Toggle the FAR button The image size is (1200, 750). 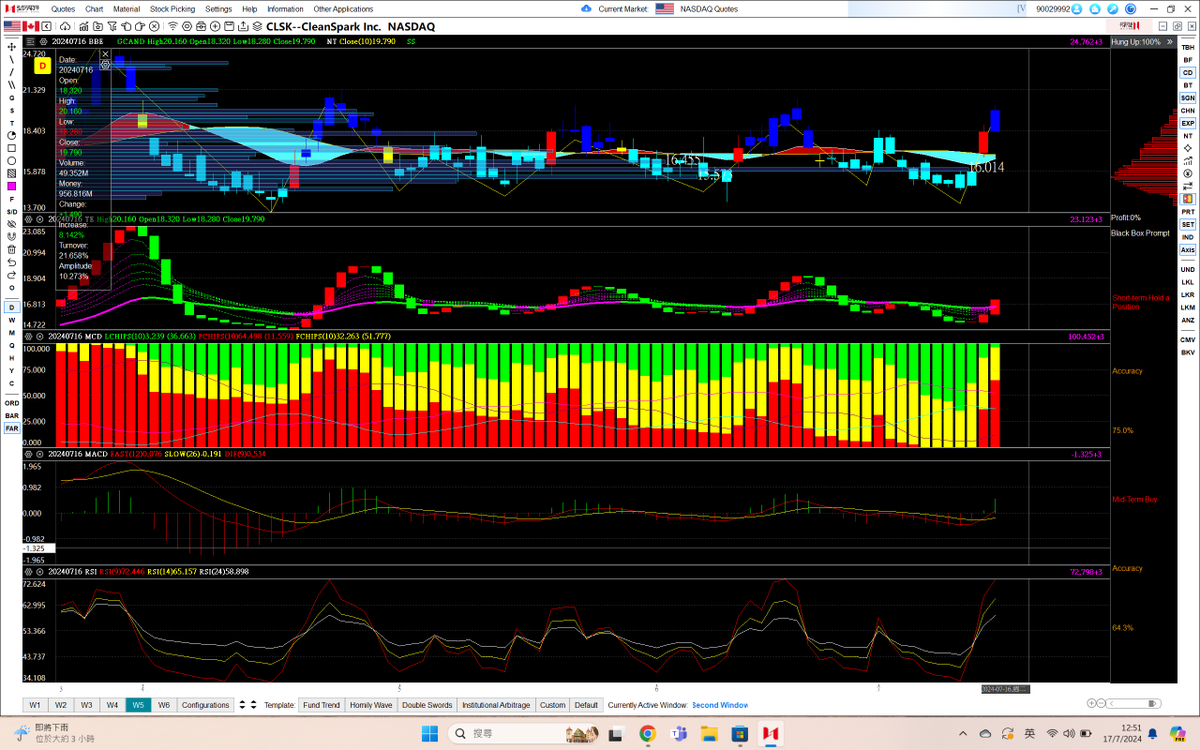(12, 428)
